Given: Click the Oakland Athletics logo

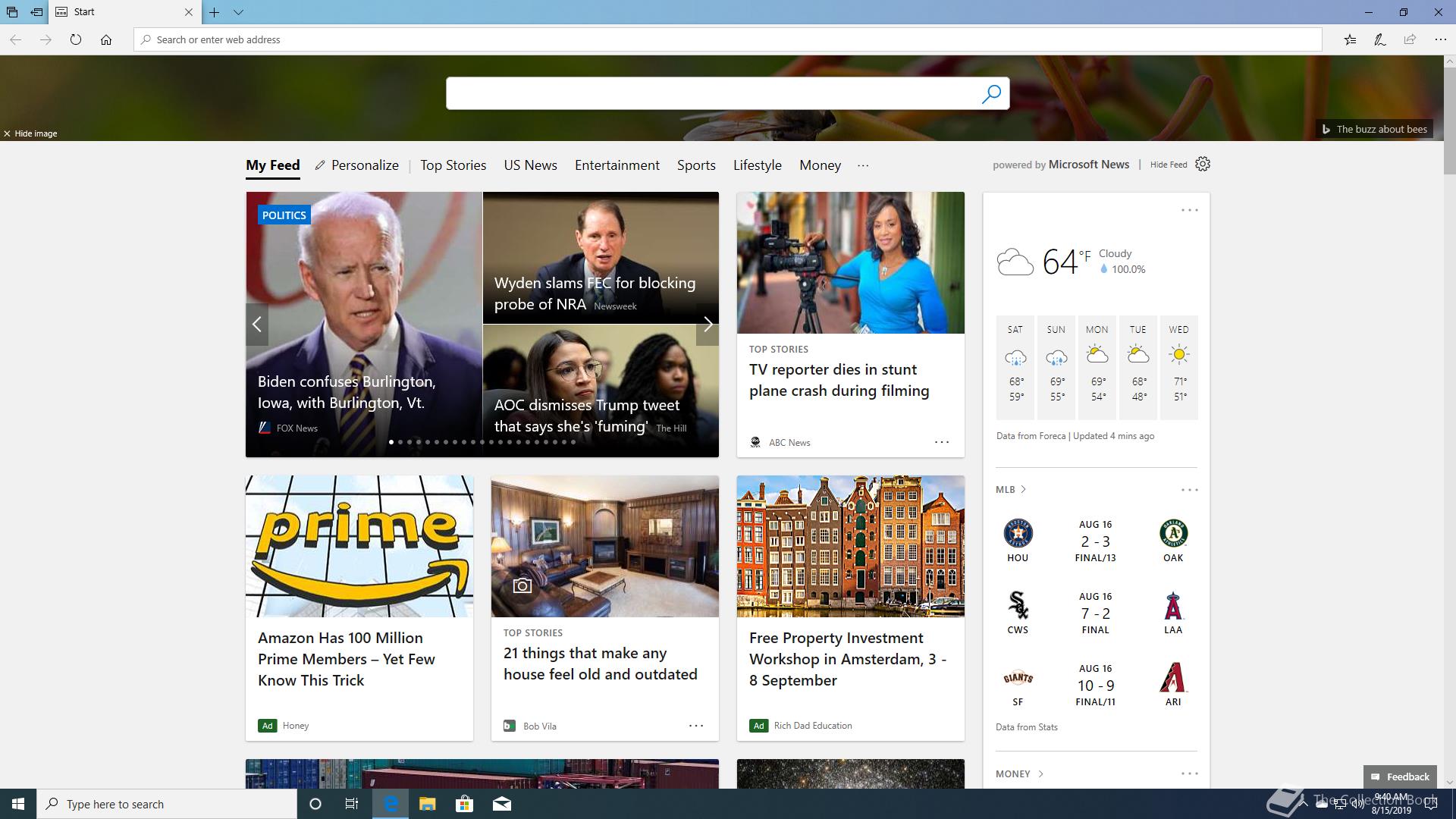Looking at the screenshot, I should click(x=1173, y=533).
